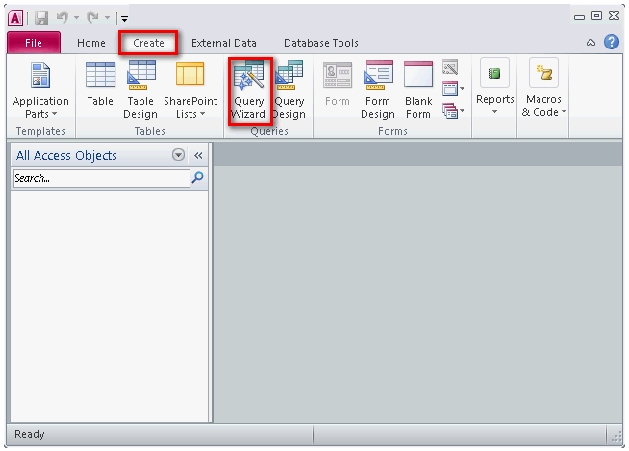Viewport: 629px width, 451px height.
Task: Restore the window size
Action: point(597,16)
